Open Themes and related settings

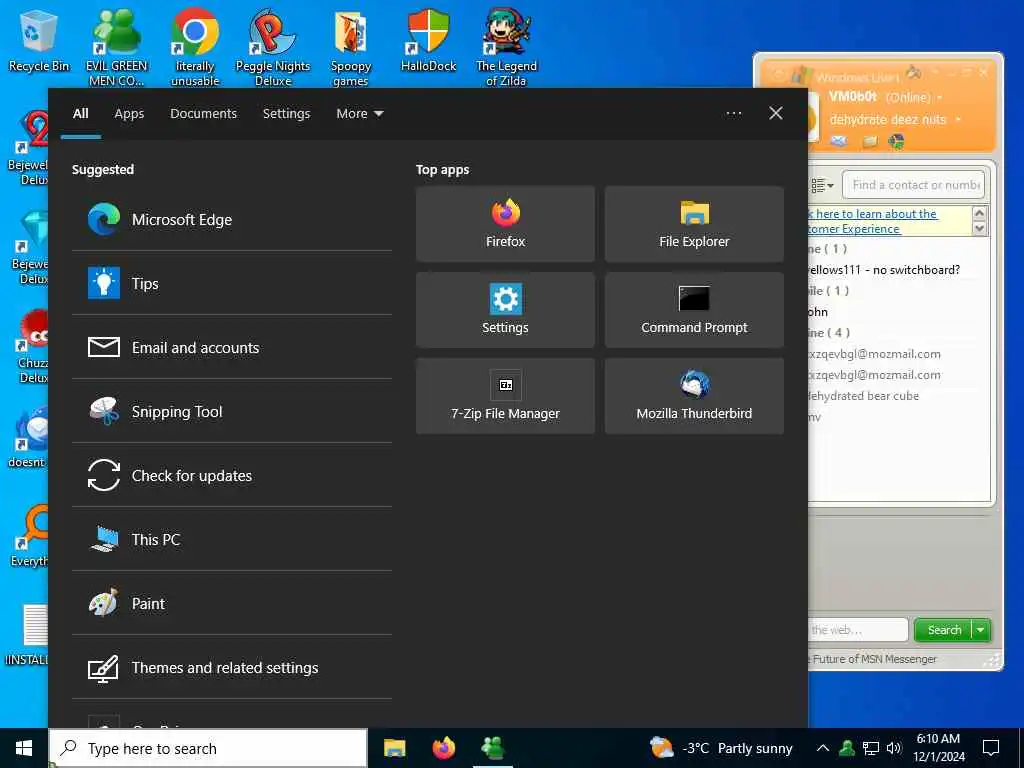(x=232, y=667)
